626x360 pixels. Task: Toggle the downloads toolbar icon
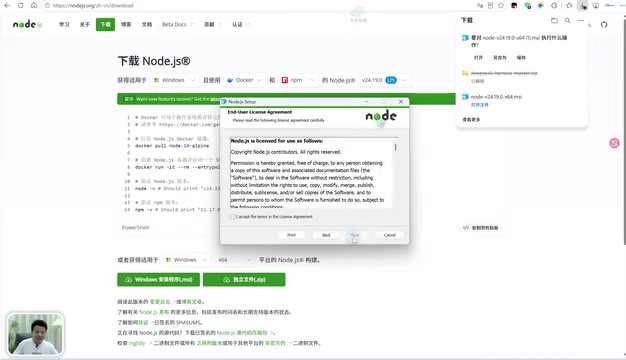click(x=583, y=6)
